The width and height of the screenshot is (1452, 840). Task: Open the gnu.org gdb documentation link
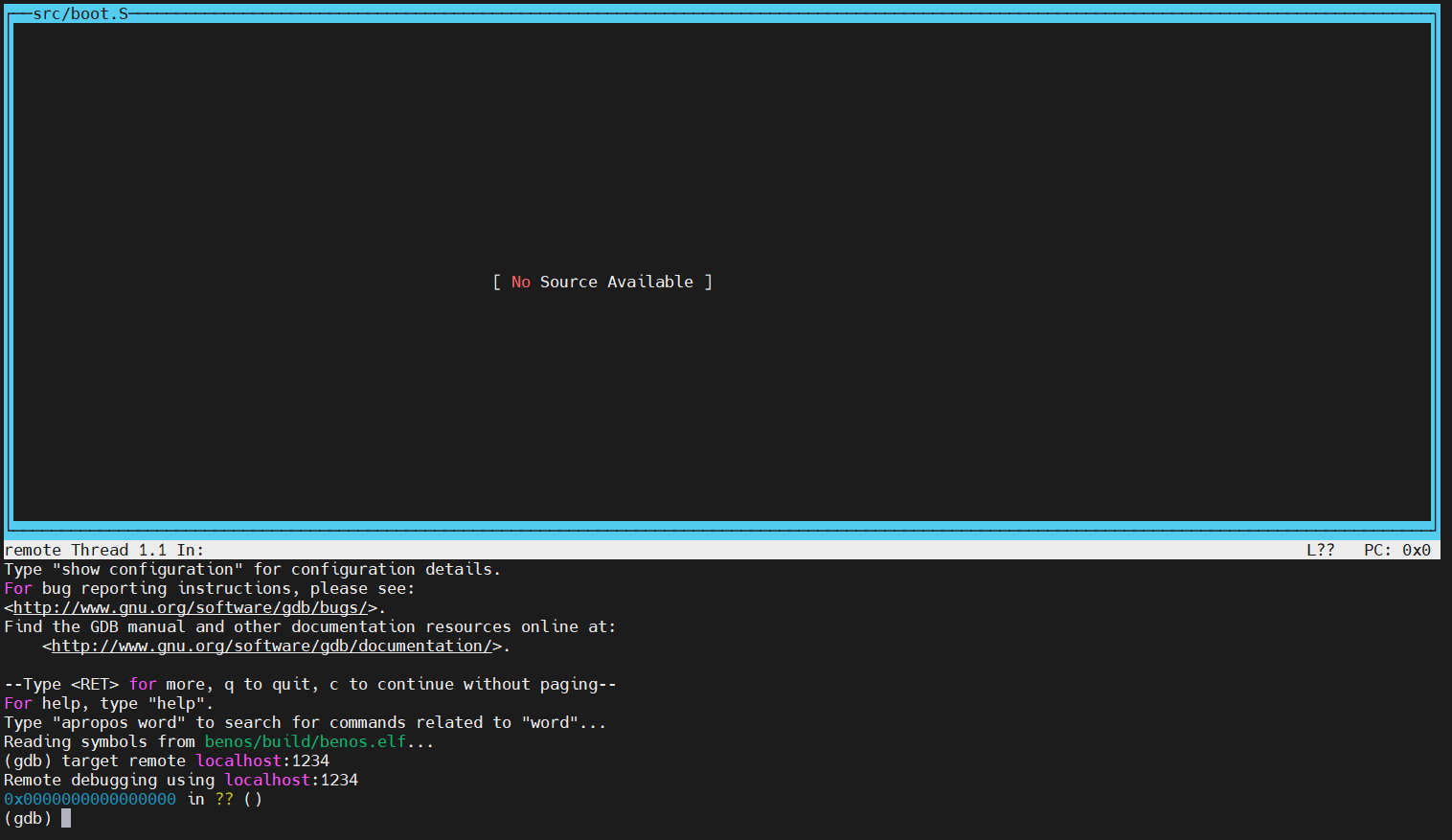tap(272, 646)
